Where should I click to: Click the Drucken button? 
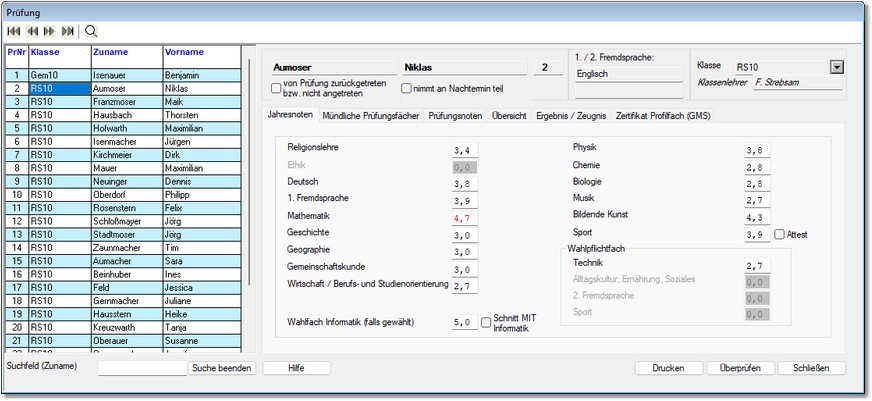point(669,368)
